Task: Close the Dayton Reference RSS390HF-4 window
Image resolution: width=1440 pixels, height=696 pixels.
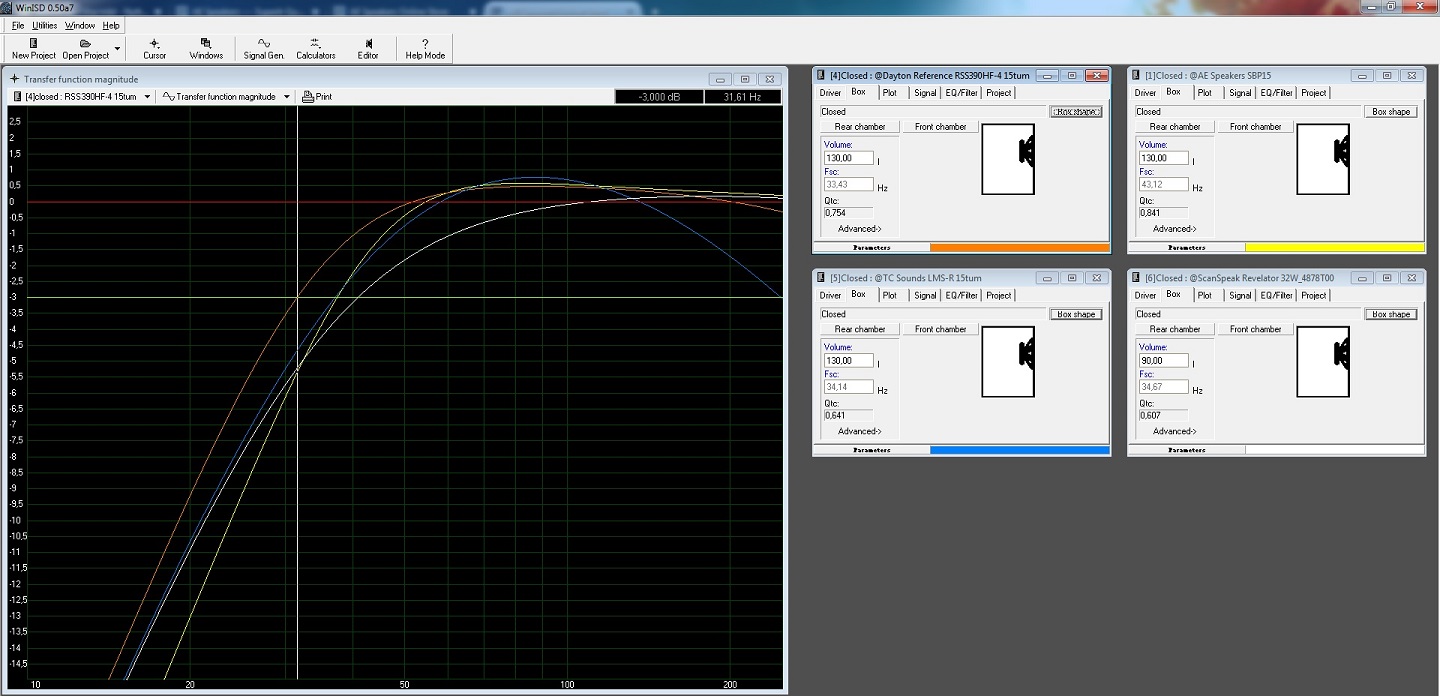Action: click(1097, 76)
